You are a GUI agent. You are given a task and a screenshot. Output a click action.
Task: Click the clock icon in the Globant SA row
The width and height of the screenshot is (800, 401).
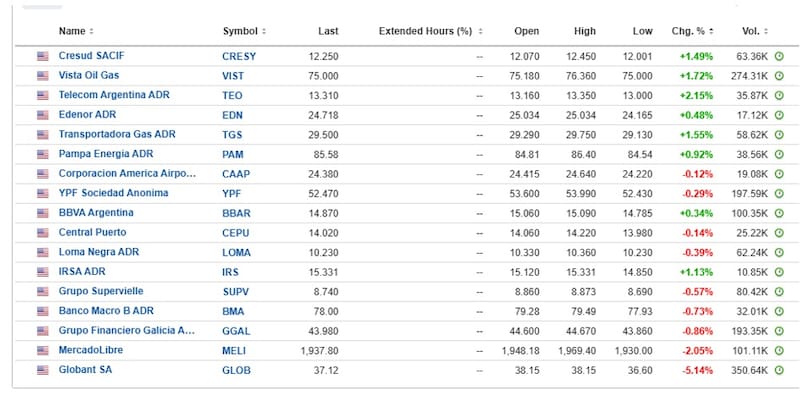pos(779,370)
